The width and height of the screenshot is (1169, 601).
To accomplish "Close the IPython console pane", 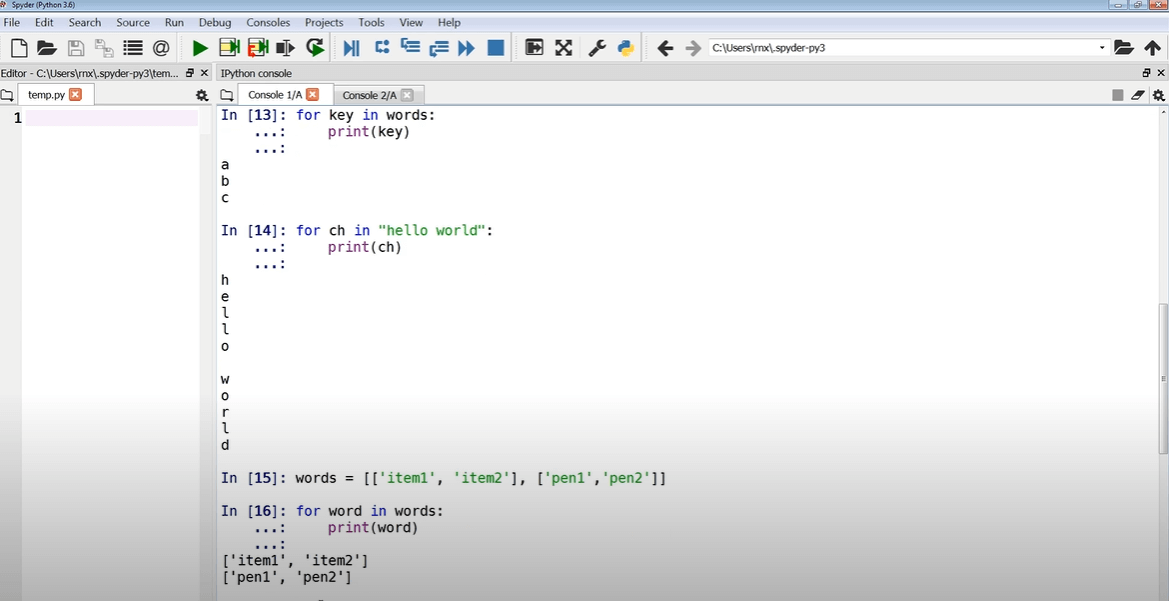I will pos(1161,73).
